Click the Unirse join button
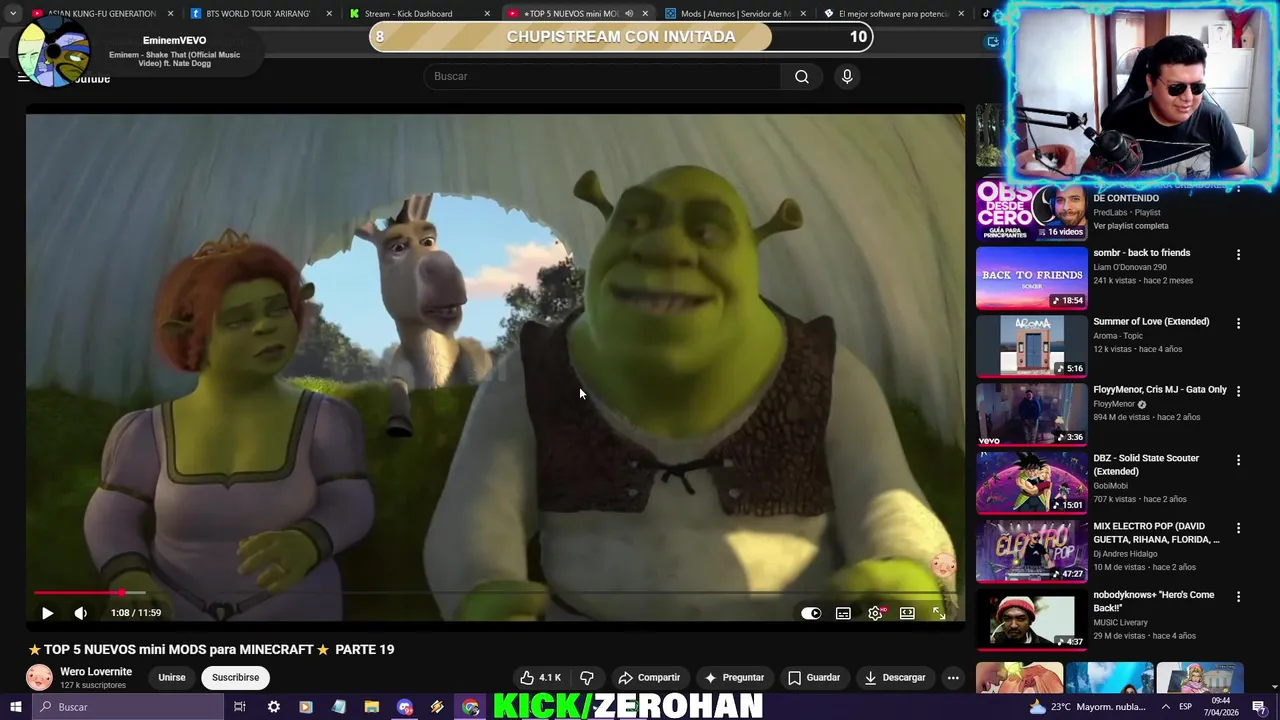1280x720 pixels. pyautogui.click(x=172, y=677)
